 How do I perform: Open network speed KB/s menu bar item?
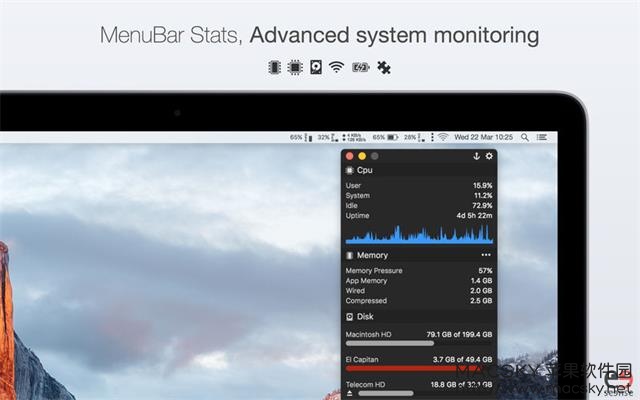(354, 138)
